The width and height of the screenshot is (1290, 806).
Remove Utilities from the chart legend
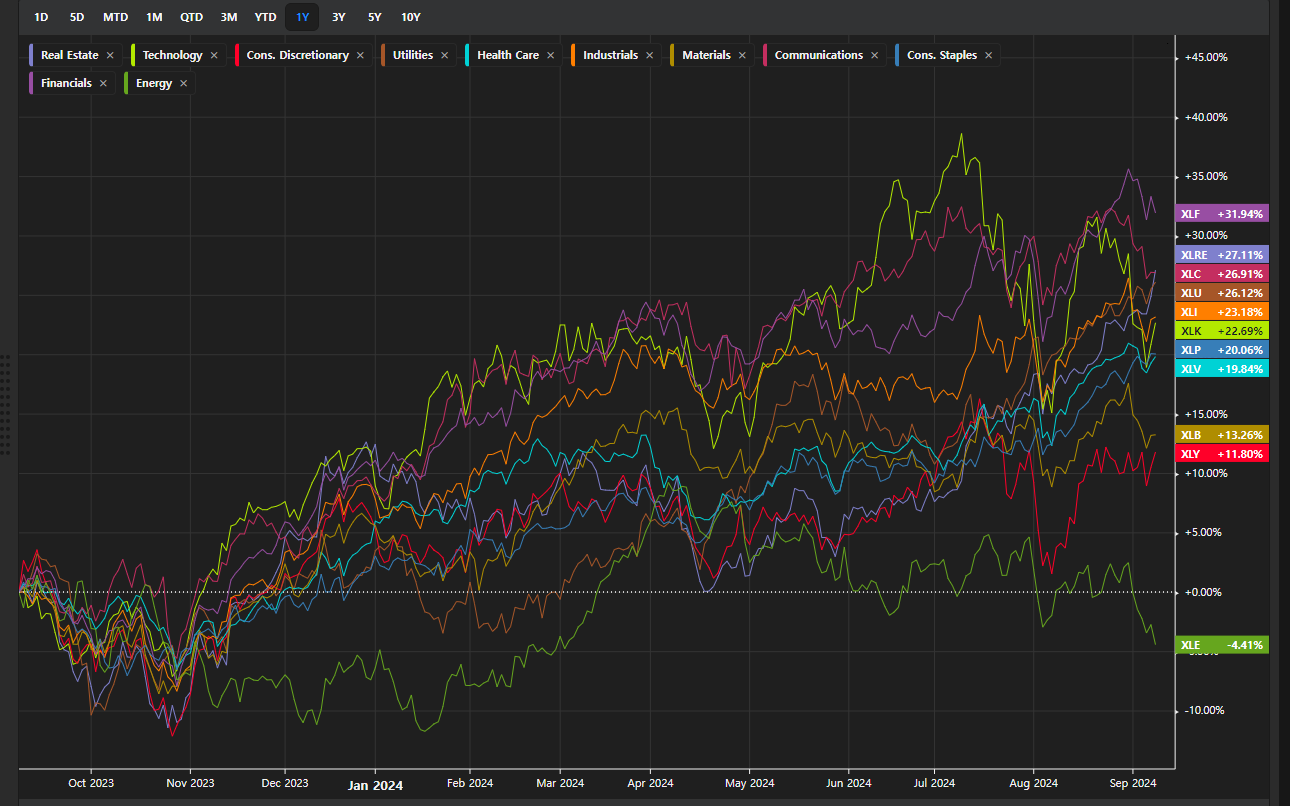click(x=445, y=56)
